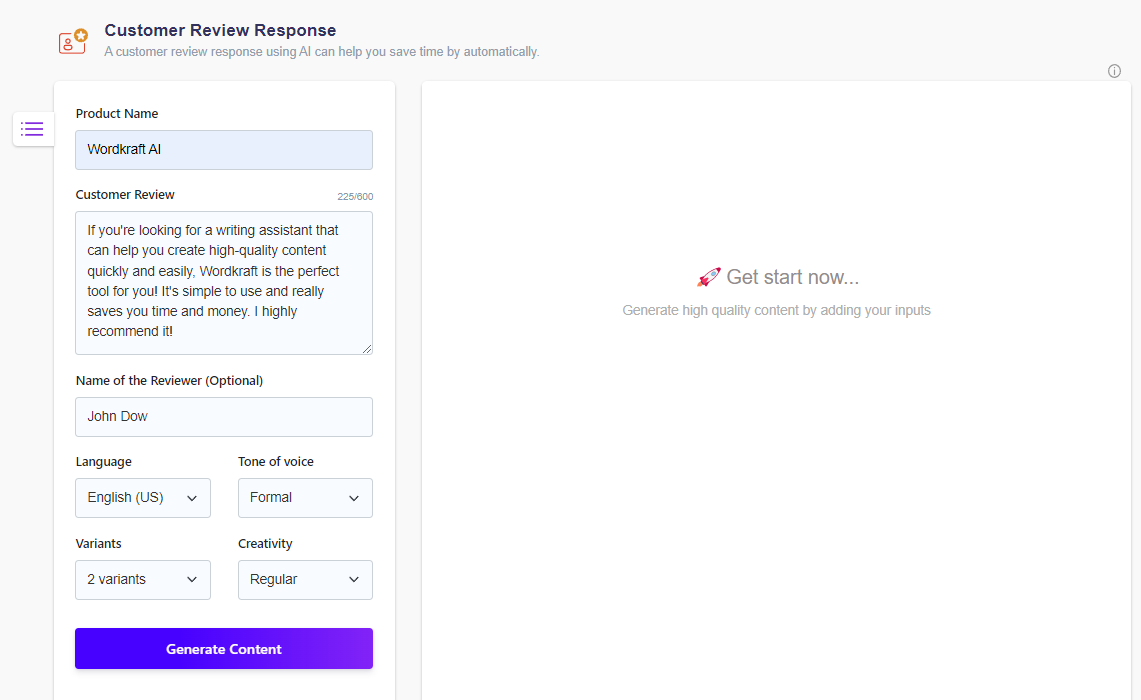Click the Creativity dropdown chevron arrow
Image resolution: width=1141 pixels, height=700 pixels.
click(354, 580)
